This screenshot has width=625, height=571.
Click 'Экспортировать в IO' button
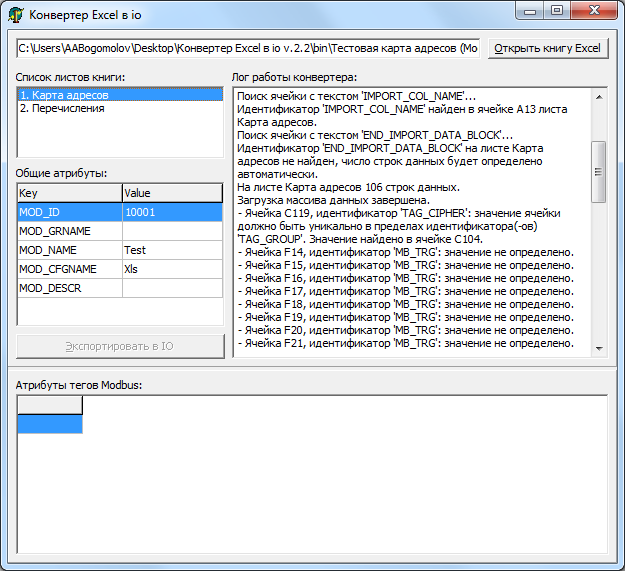pyautogui.click(x=120, y=345)
